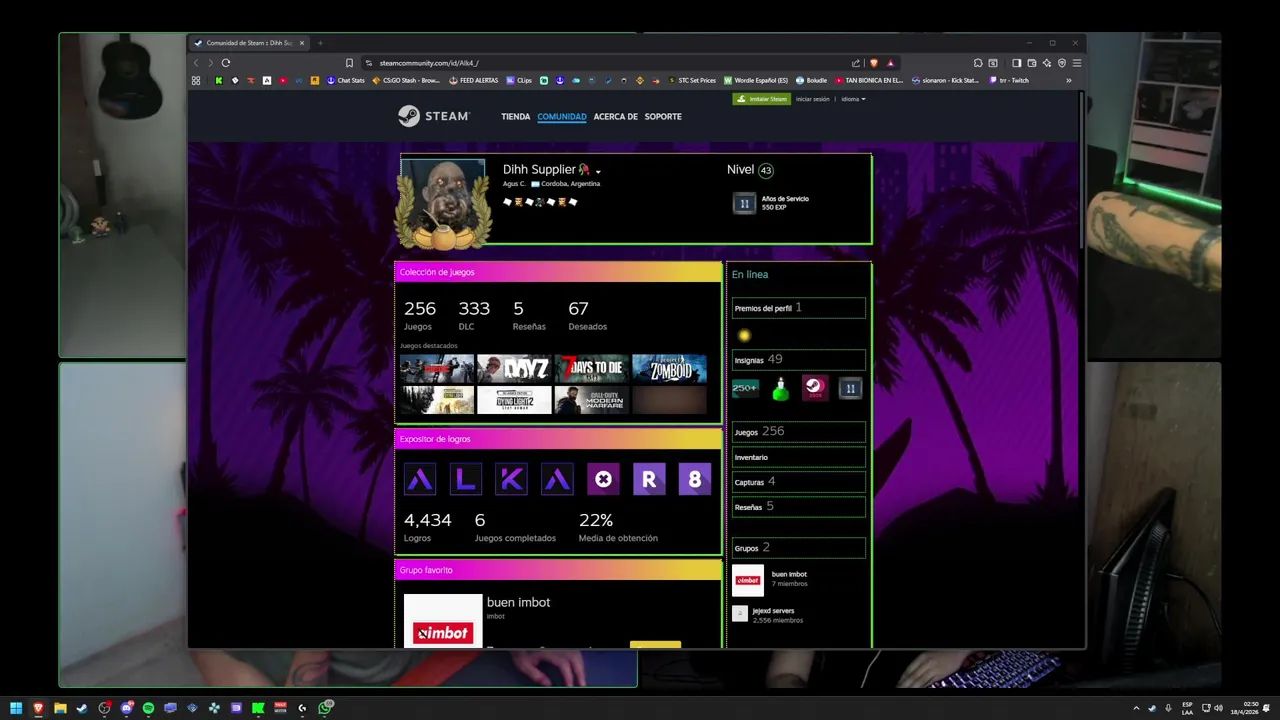Expand the idioma language dropdown
This screenshot has width=1280, height=720.
click(853, 99)
